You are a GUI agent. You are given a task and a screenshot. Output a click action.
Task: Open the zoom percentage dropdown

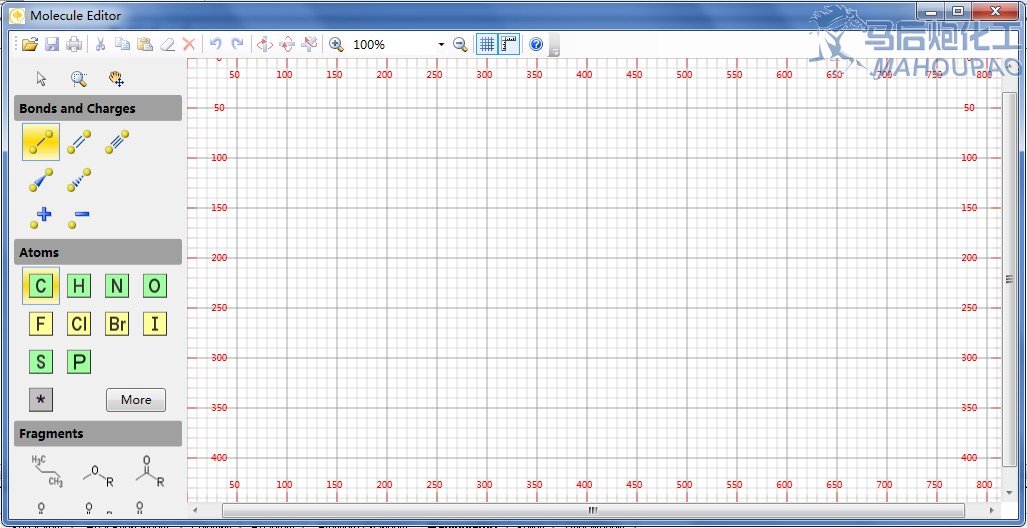(x=441, y=45)
